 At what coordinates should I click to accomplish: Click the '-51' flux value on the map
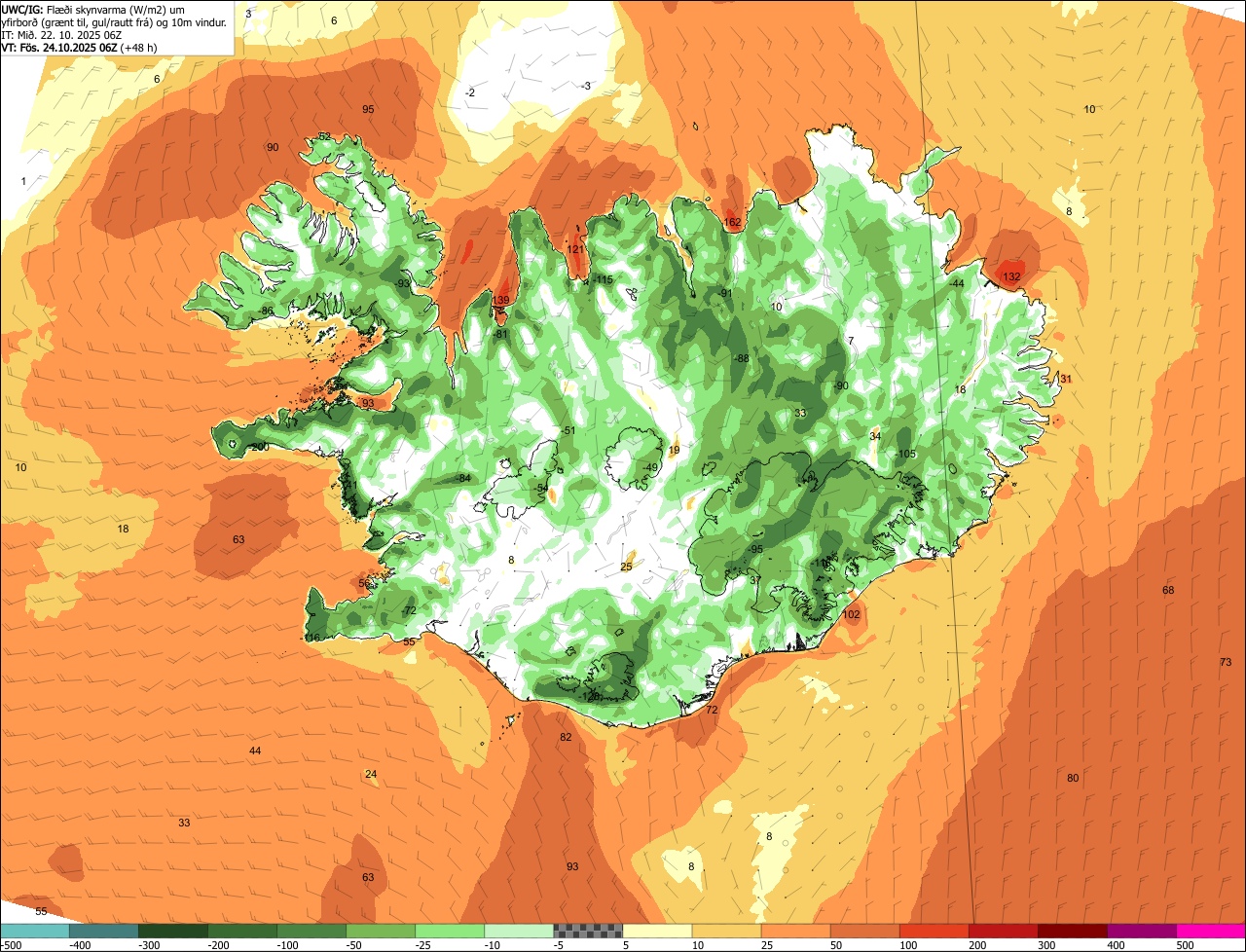568,431
